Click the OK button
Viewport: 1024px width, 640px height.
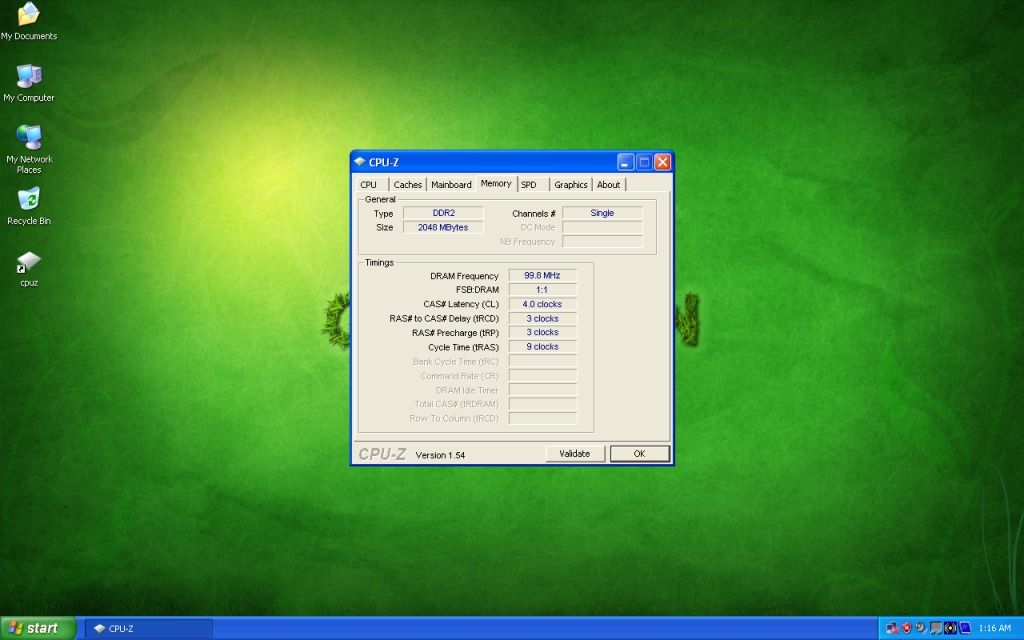pyautogui.click(x=639, y=454)
